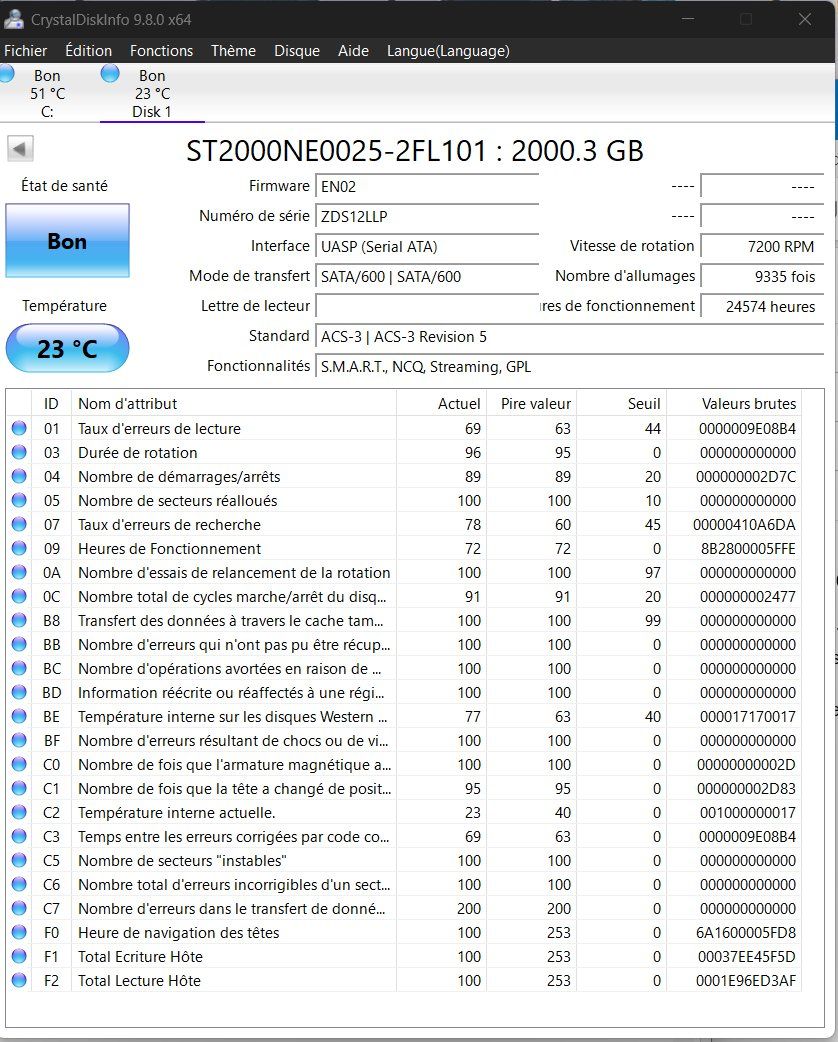
Task: Click the 7200 RPM rotation speed field
Action: pos(762,247)
